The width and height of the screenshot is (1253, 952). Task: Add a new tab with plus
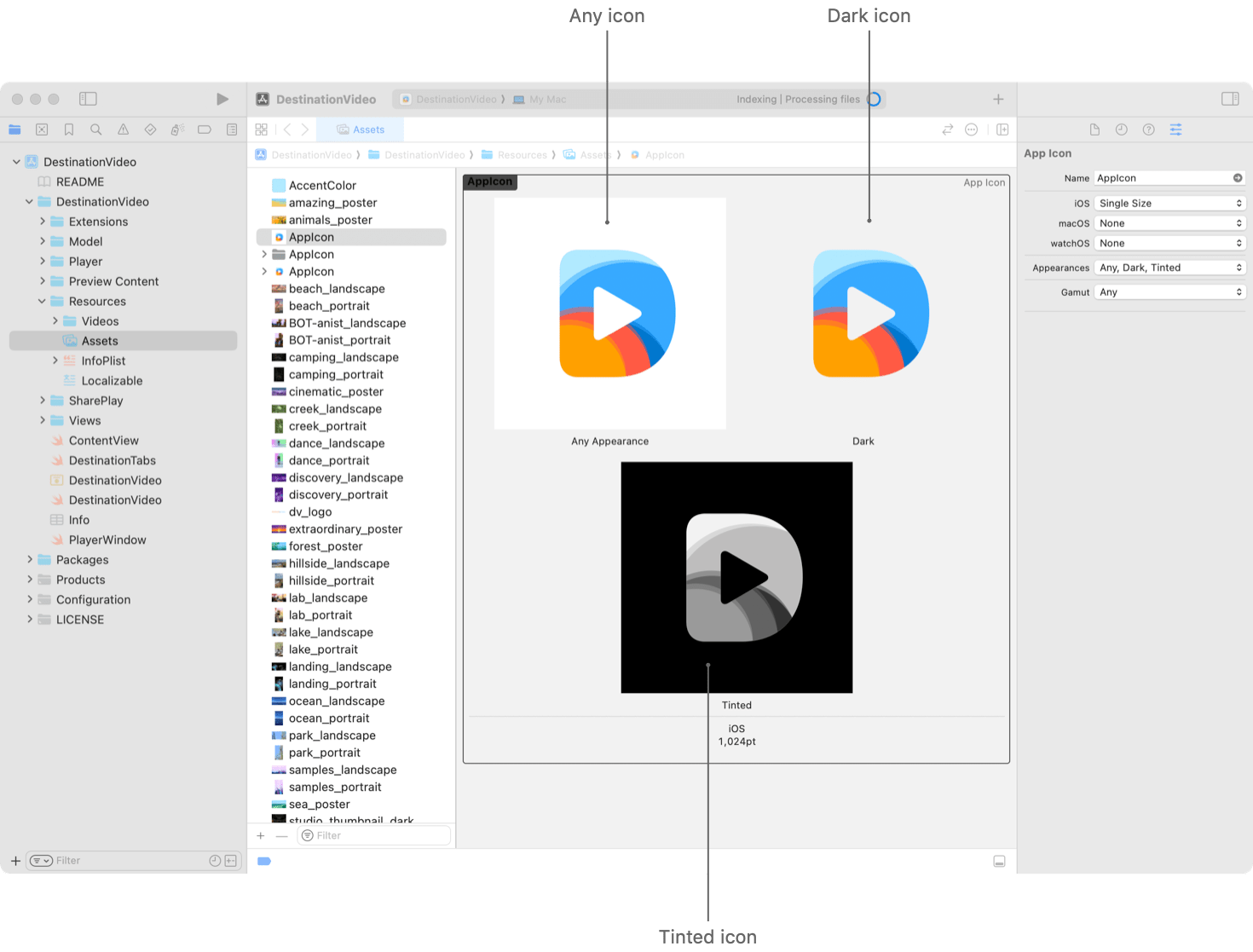pyautogui.click(x=998, y=99)
